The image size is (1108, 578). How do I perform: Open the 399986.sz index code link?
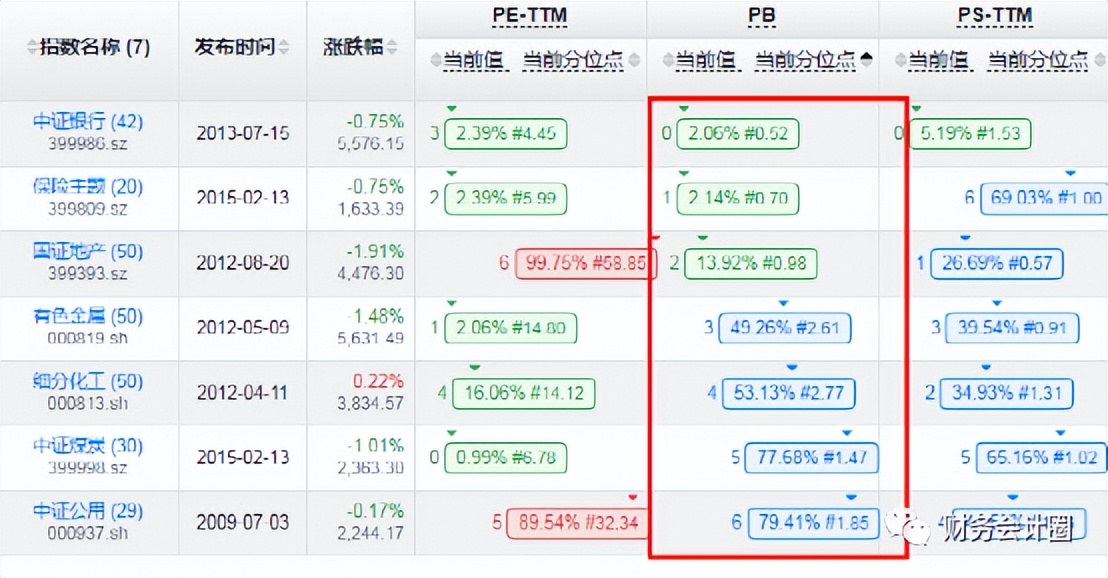pyautogui.click(x=87, y=140)
